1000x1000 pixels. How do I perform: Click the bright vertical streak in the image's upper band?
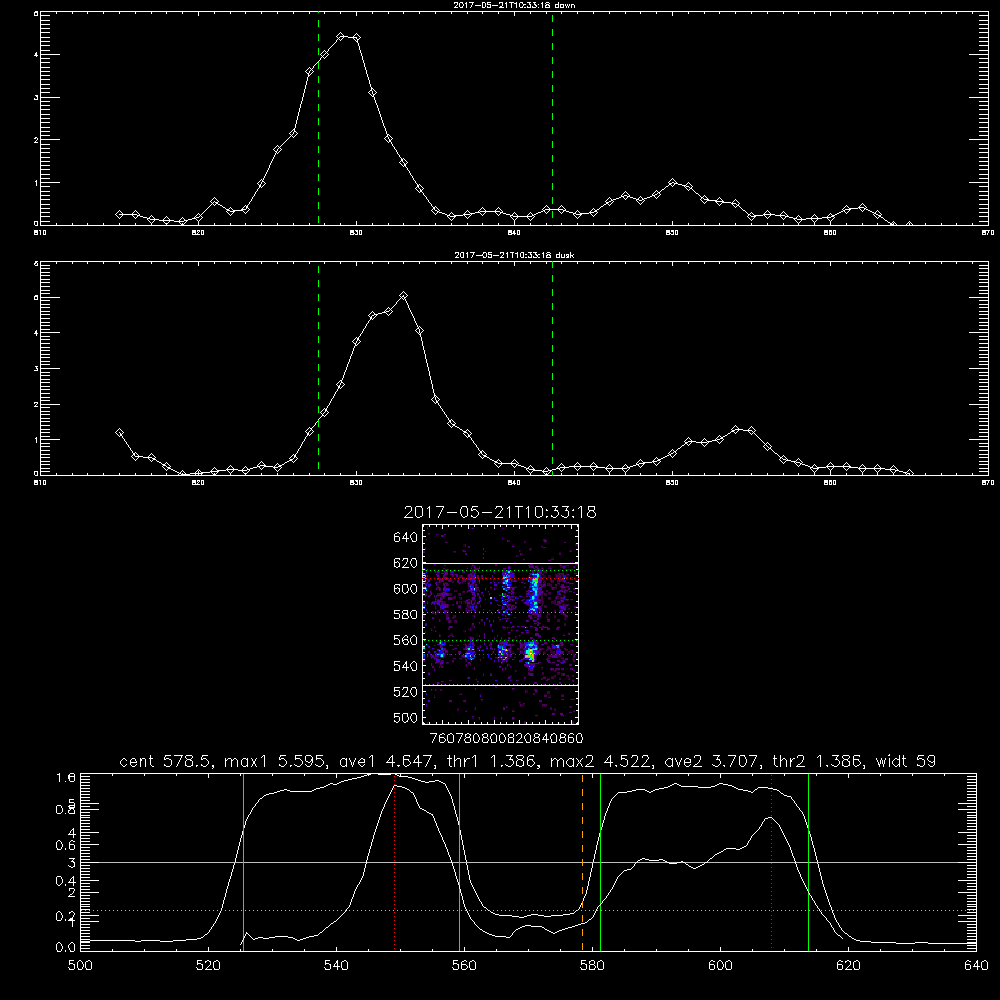click(x=534, y=592)
